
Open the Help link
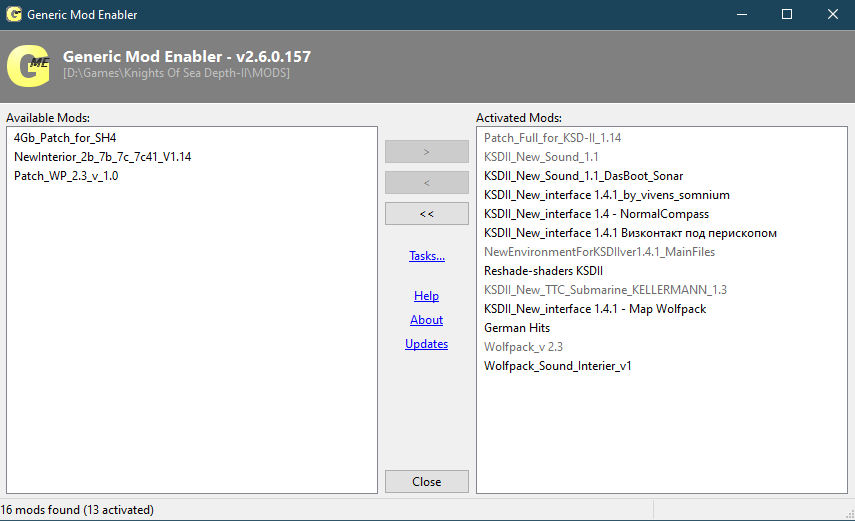click(x=426, y=296)
